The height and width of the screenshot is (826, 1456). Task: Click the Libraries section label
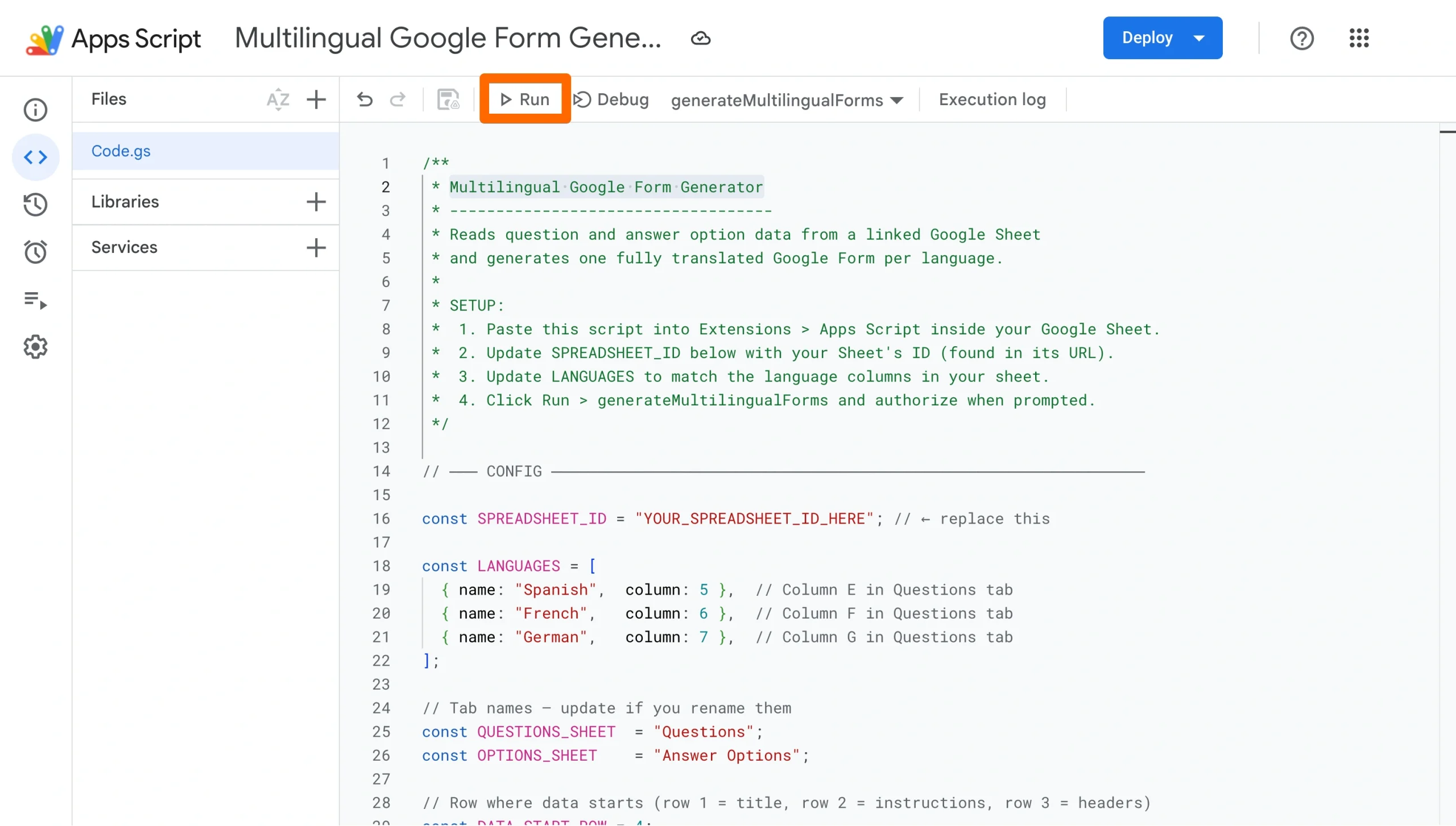tap(125, 202)
